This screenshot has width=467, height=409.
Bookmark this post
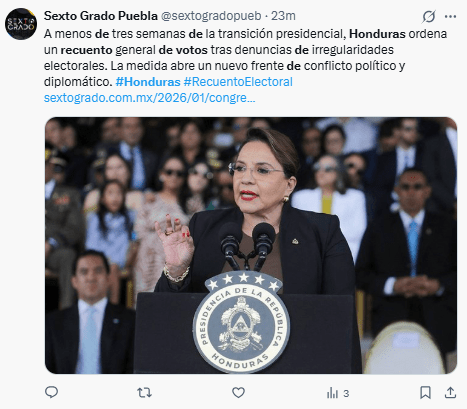[x=425, y=393]
